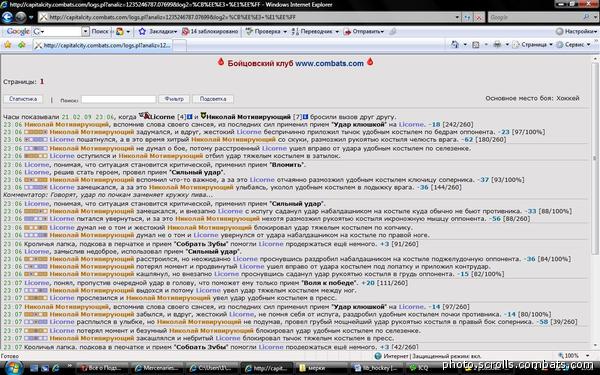Viewport: 600px width, 375px height.
Task: Open the Страница page menu
Action: point(533,45)
